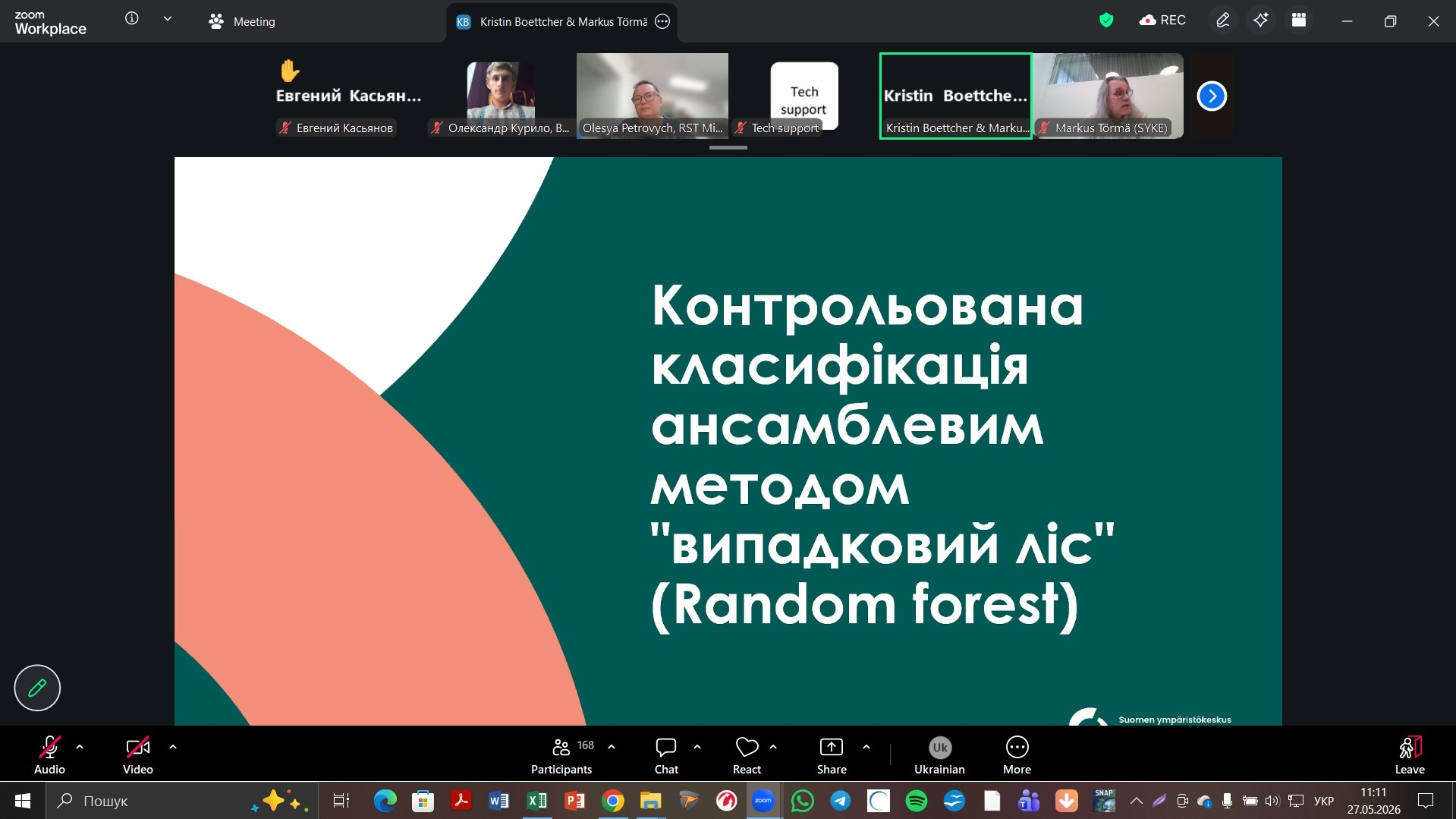Click the green encryption shield icon
Image resolution: width=1456 pixels, height=819 pixels.
[x=1106, y=20]
